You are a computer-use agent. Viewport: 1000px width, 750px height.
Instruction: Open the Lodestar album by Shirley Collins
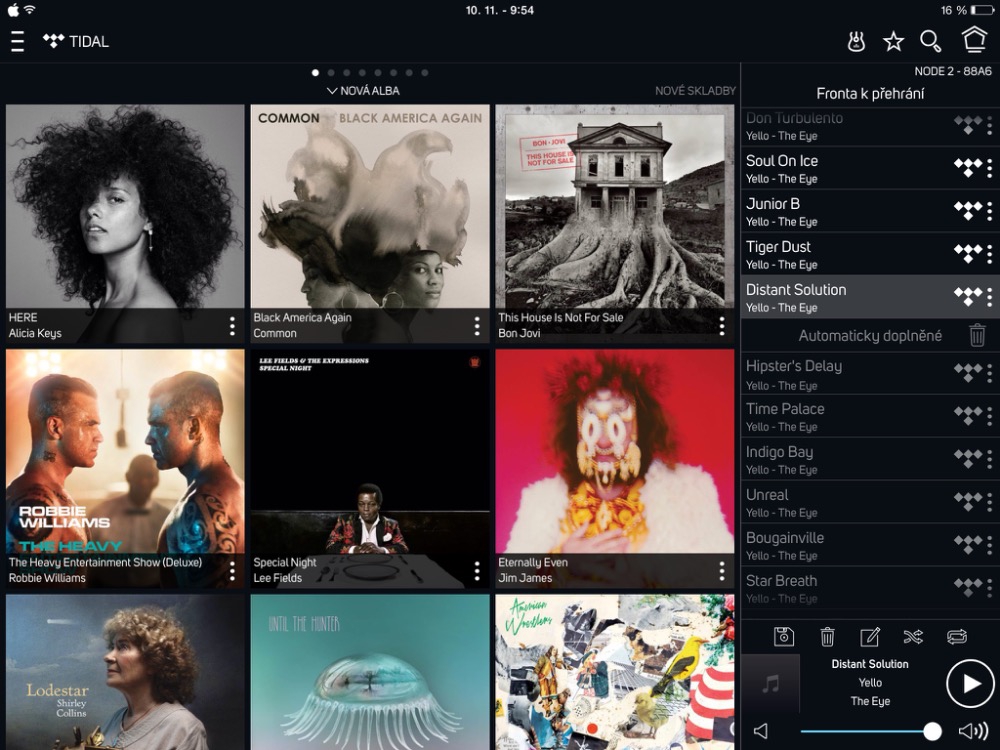click(x=125, y=672)
